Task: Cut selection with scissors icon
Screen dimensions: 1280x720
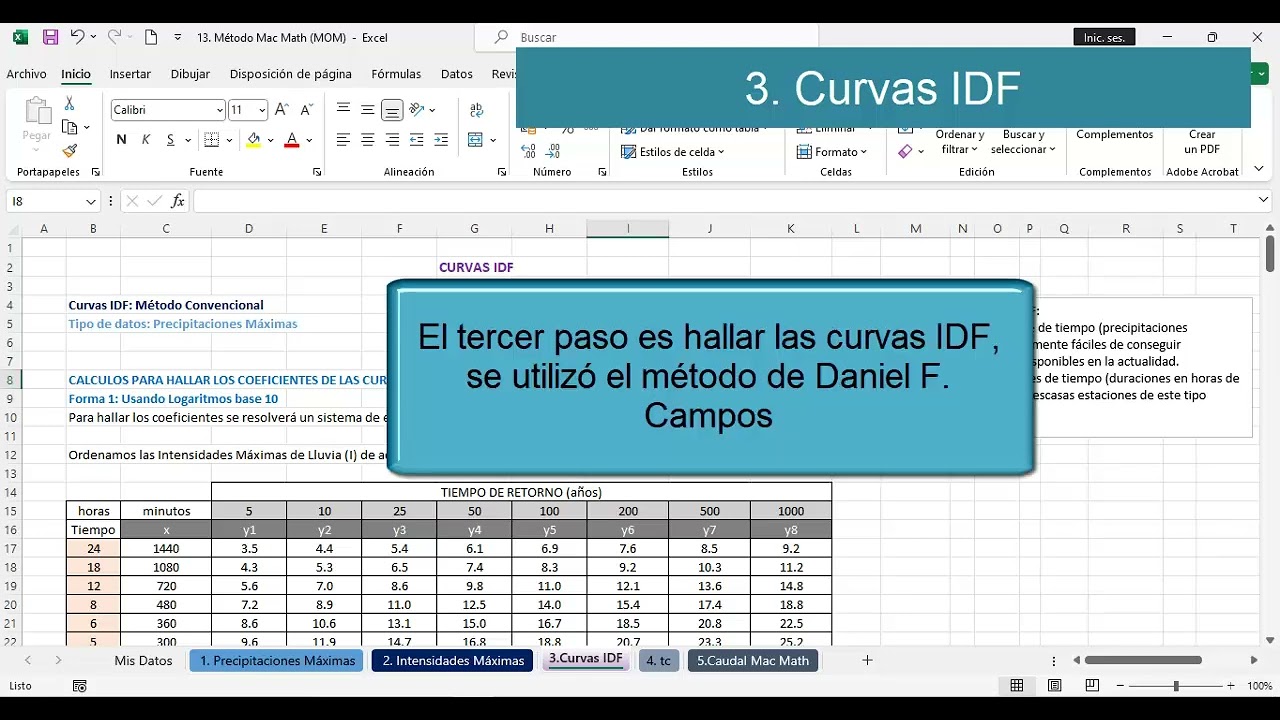Action: [69, 103]
